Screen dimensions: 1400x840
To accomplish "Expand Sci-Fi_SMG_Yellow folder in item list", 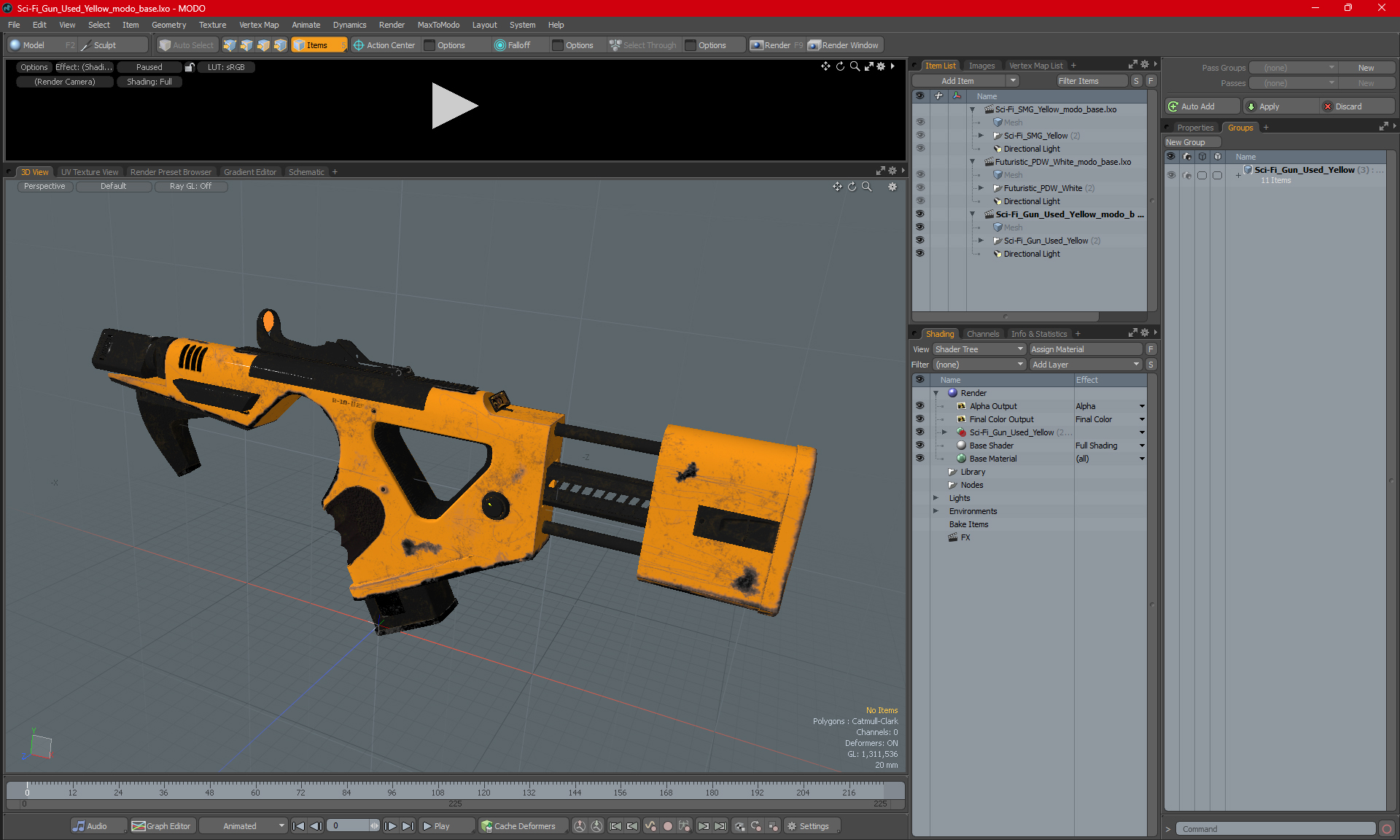I will [x=981, y=136].
